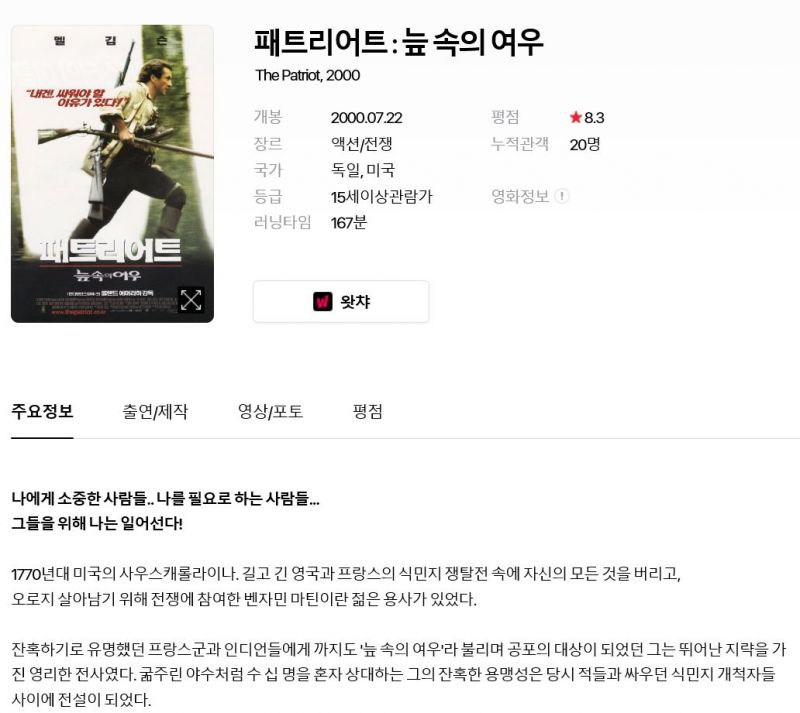
Task: Click the bold synopsis headline 그들을 위해 나는 일어선다!
Action: 97,523
